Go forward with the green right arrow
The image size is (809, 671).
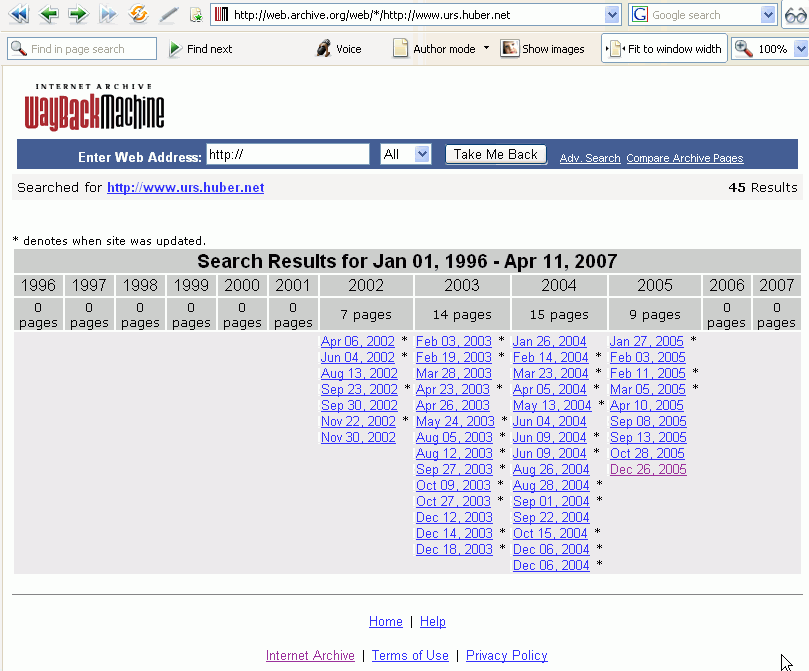[x=78, y=14]
